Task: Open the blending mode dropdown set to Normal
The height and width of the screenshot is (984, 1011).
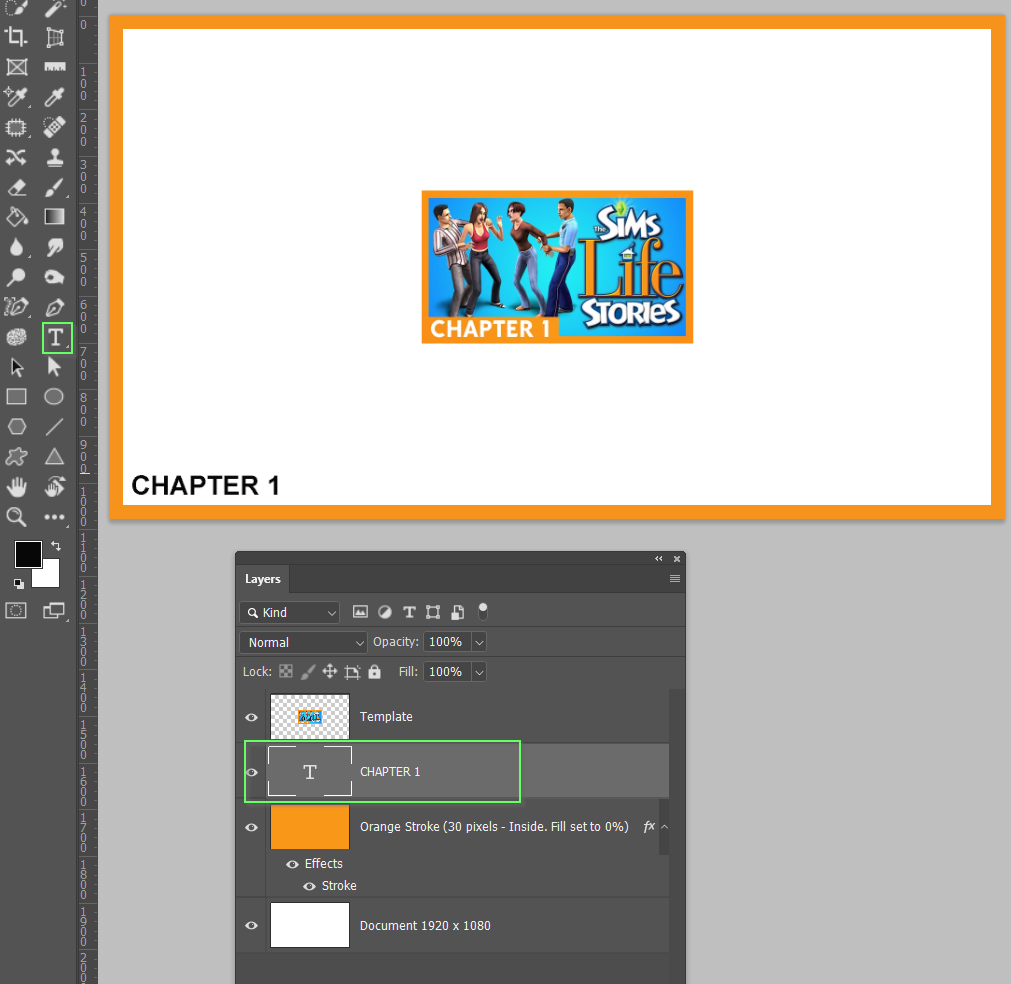Action: (x=303, y=642)
